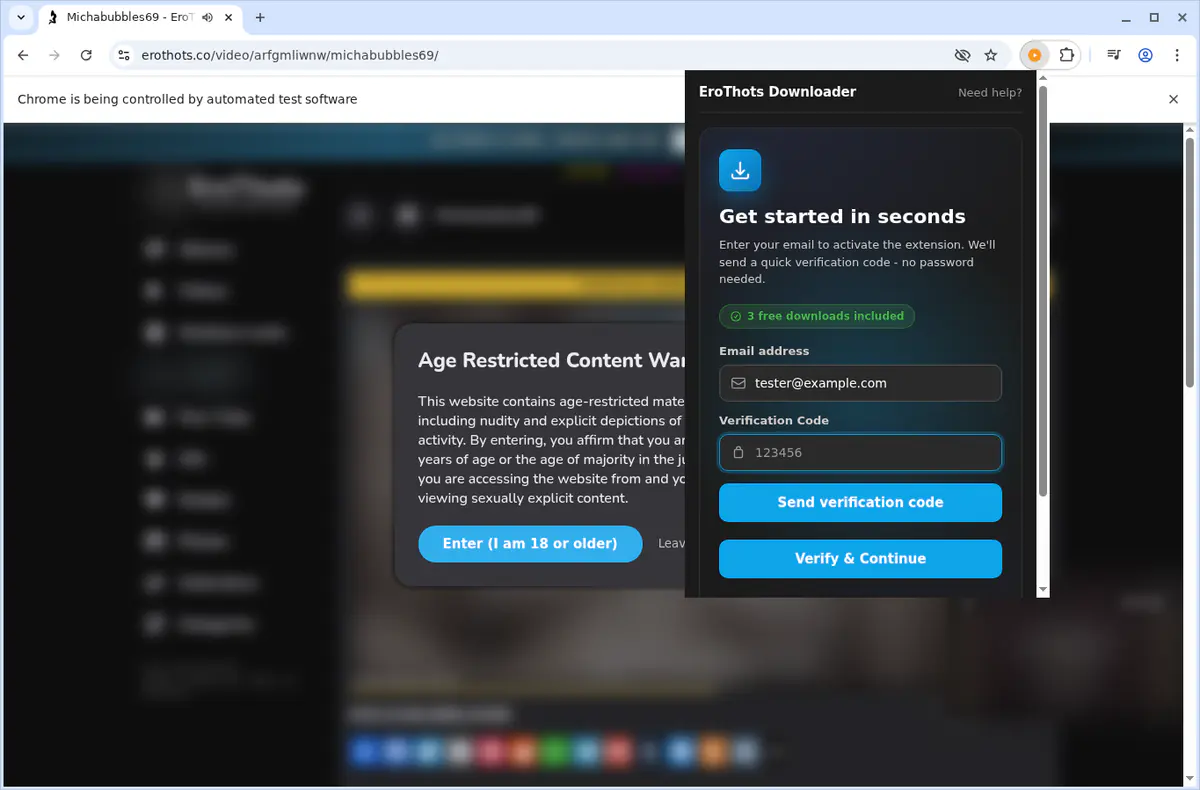Click the EroThots Downloader popup title
1200x790 pixels.
click(x=777, y=92)
